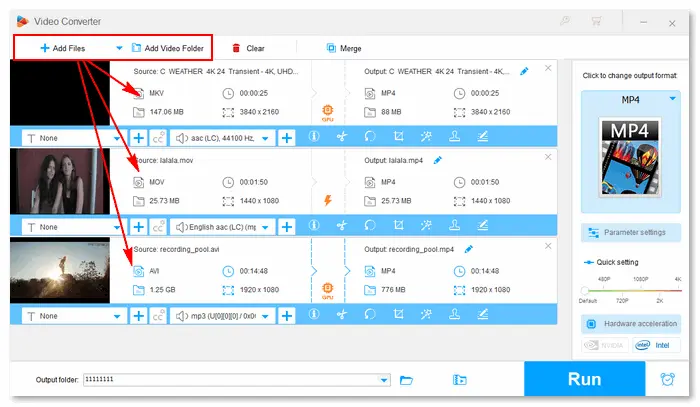Trim lalala.mov with scissors icon
The height and width of the screenshot is (407, 700).
tap(342, 225)
